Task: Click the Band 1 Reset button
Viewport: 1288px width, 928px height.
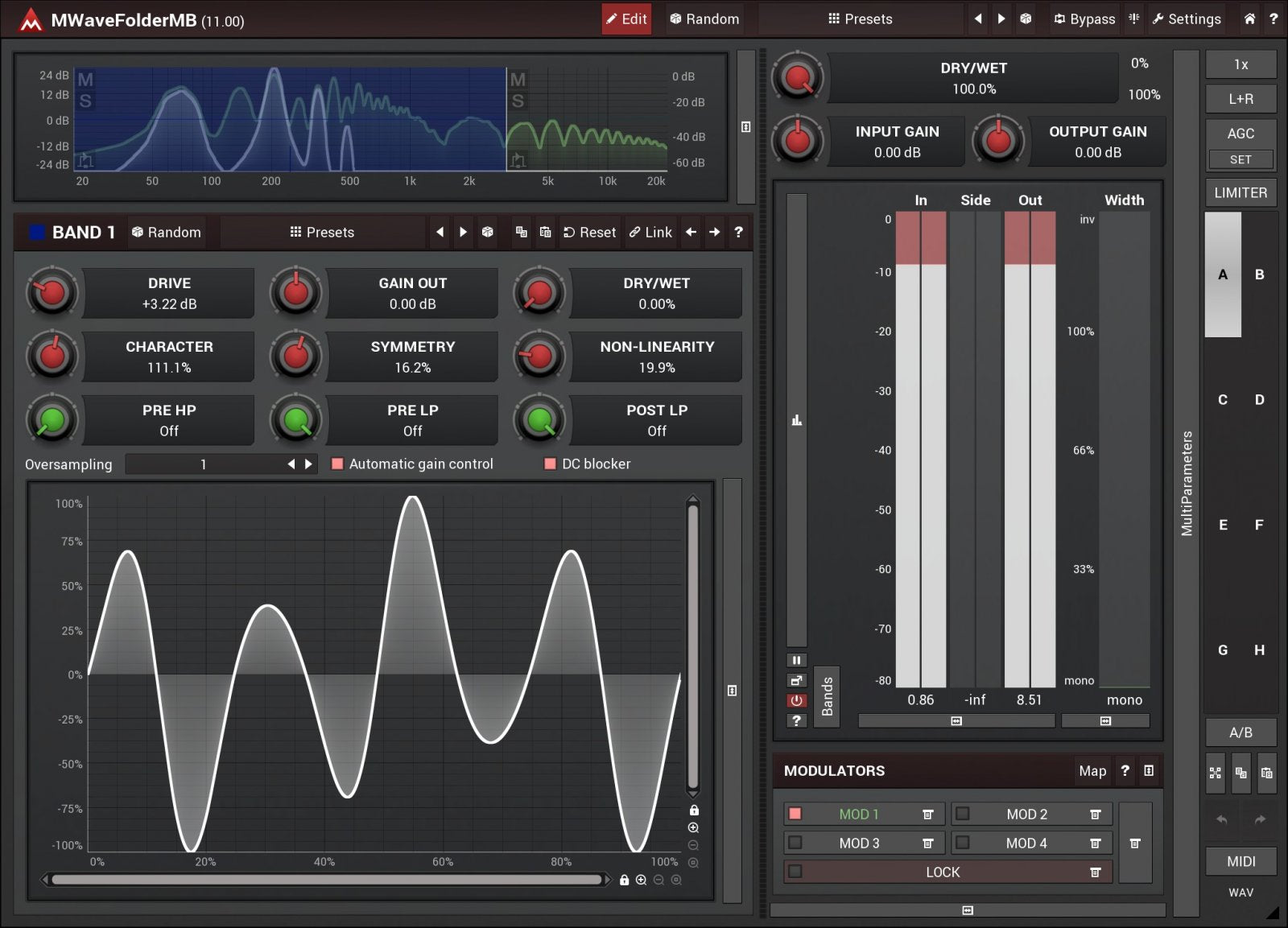Action: tap(589, 232)
